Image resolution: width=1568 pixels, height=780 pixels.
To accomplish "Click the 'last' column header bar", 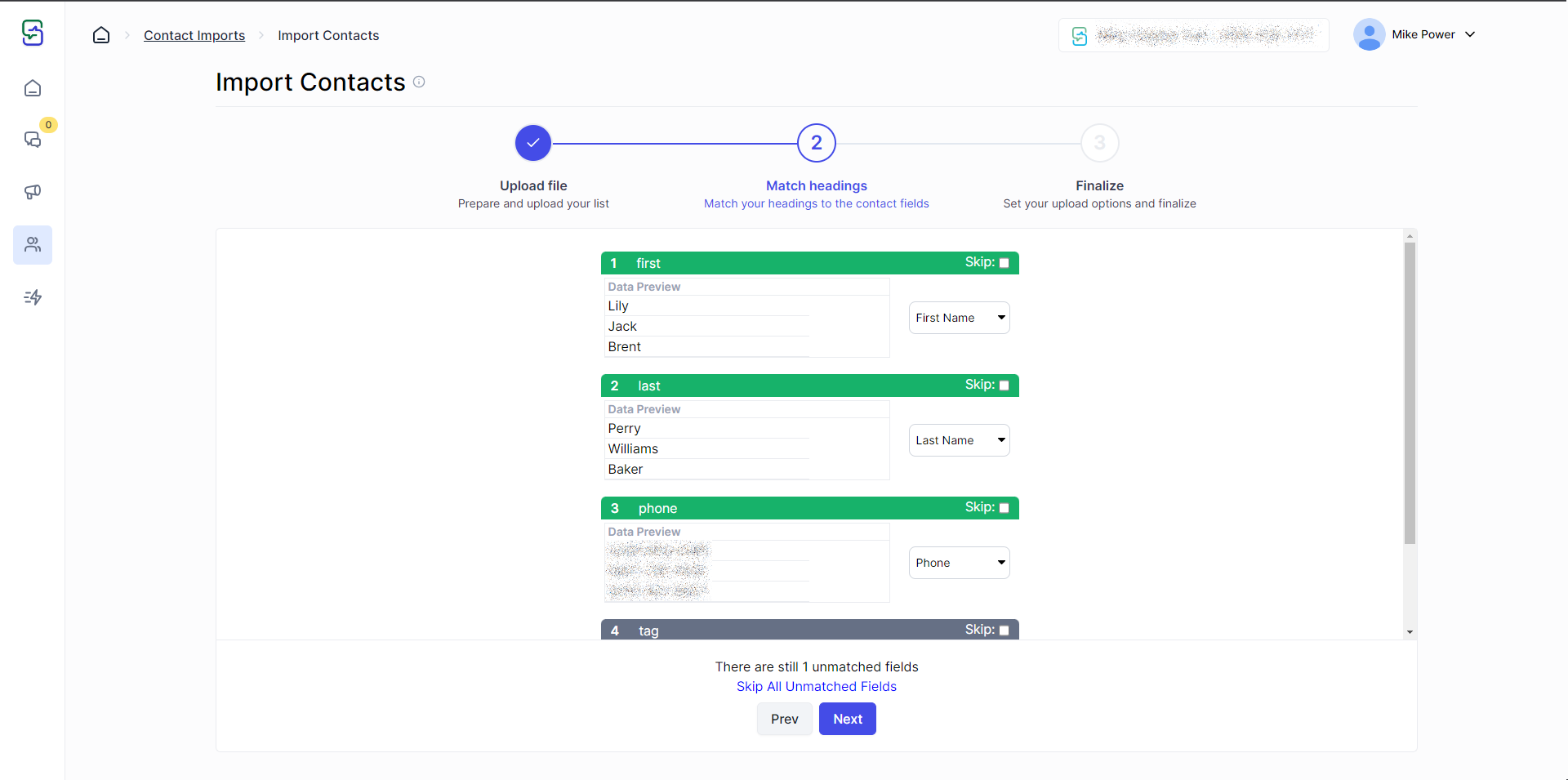I will 810,386.
